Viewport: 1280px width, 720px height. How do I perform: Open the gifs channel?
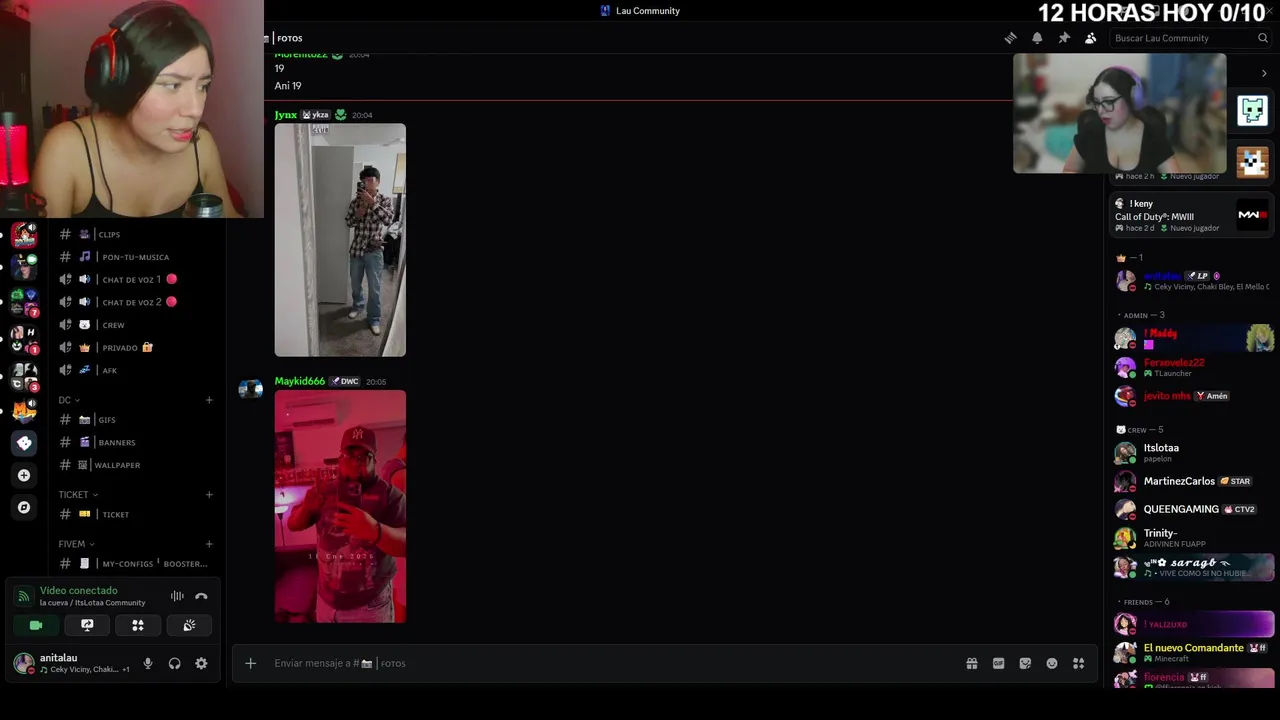(135, 420)
